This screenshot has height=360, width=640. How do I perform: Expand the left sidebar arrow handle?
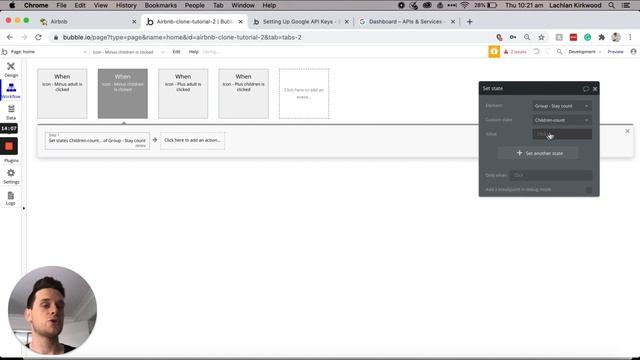click(23, 209)
